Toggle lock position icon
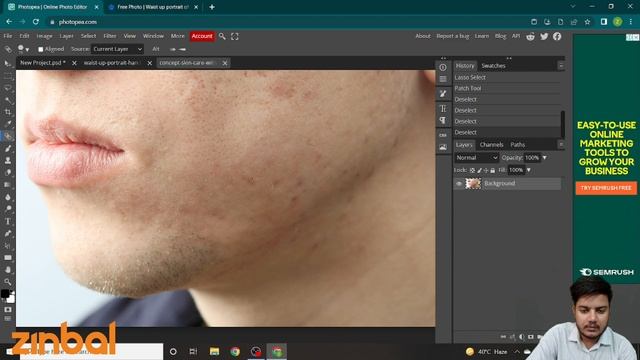Image resolution: width=640 pixels, height=360 pixels. pyautogui.click(x=486, y=170)
